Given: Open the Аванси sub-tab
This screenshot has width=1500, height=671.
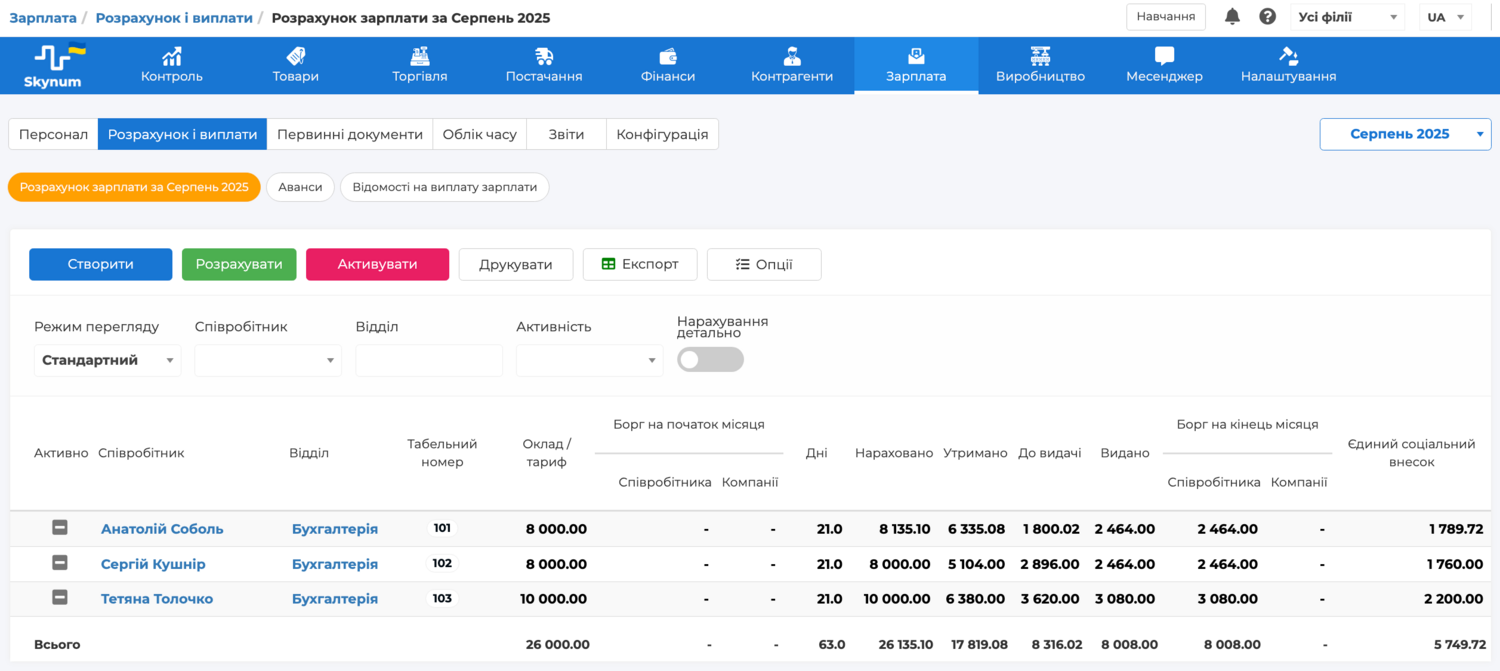Looking at the screenshot, I should 300,187.
